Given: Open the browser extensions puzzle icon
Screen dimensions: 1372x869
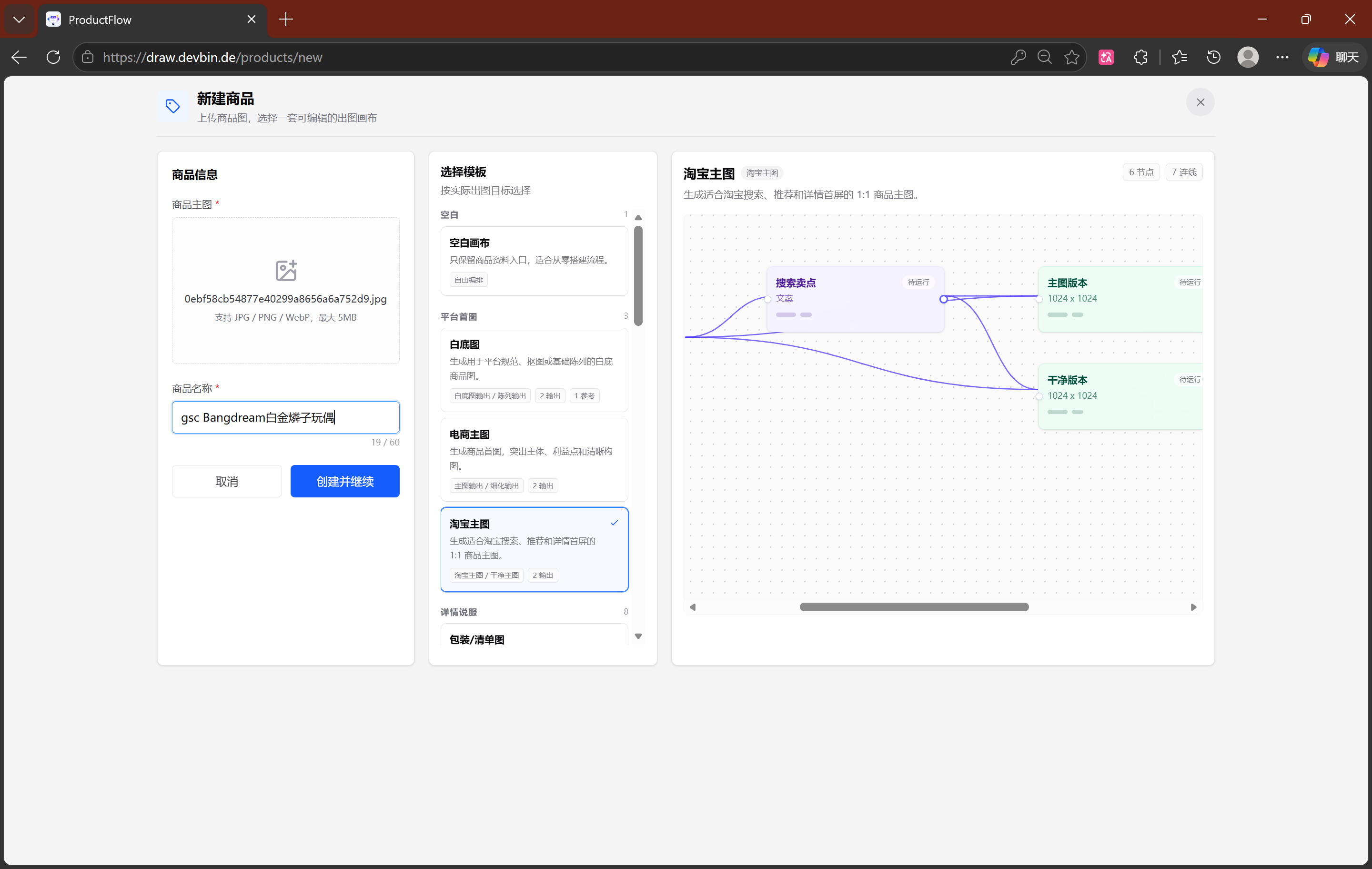Looking at the screenshot, I should [1140, 57].
